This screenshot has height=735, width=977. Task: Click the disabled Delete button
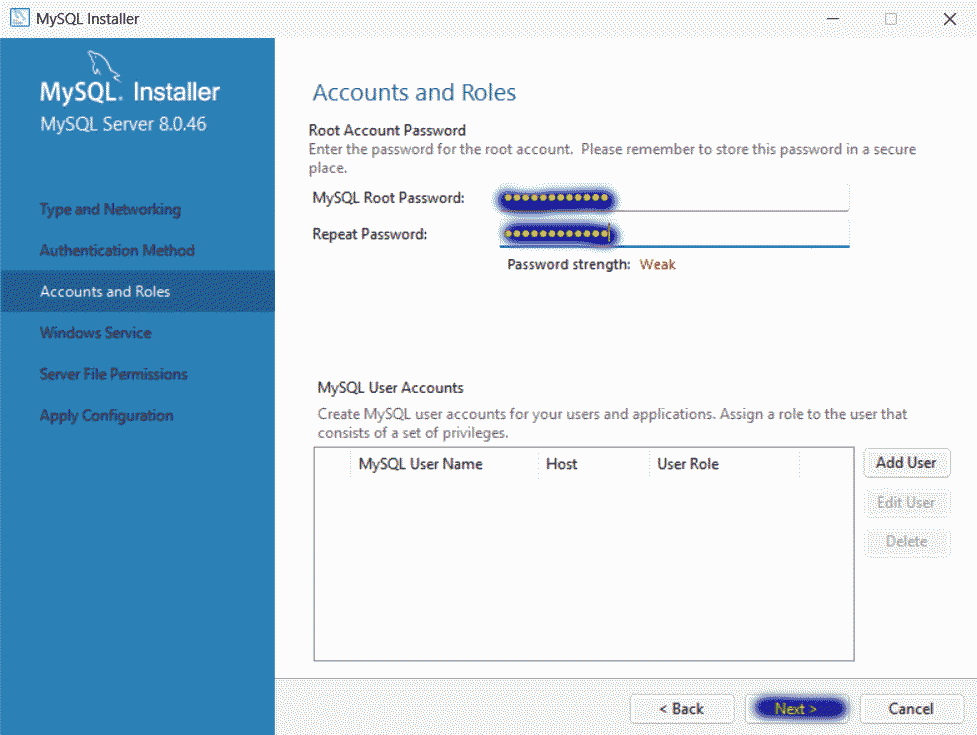907,542
